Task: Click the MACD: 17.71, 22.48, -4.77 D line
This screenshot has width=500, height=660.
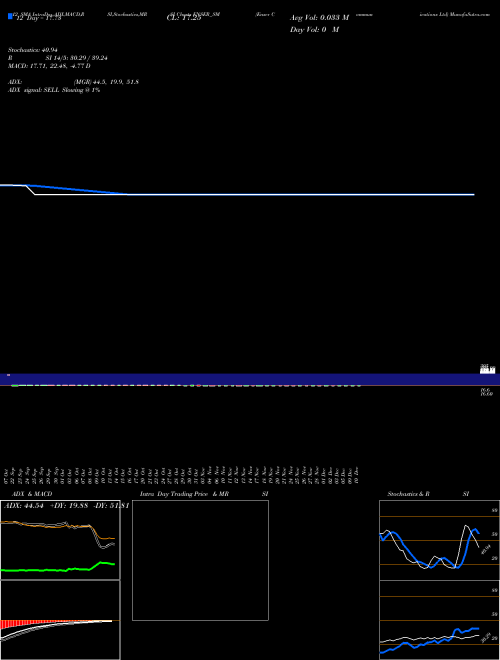Action: click(x=49, y=66)
